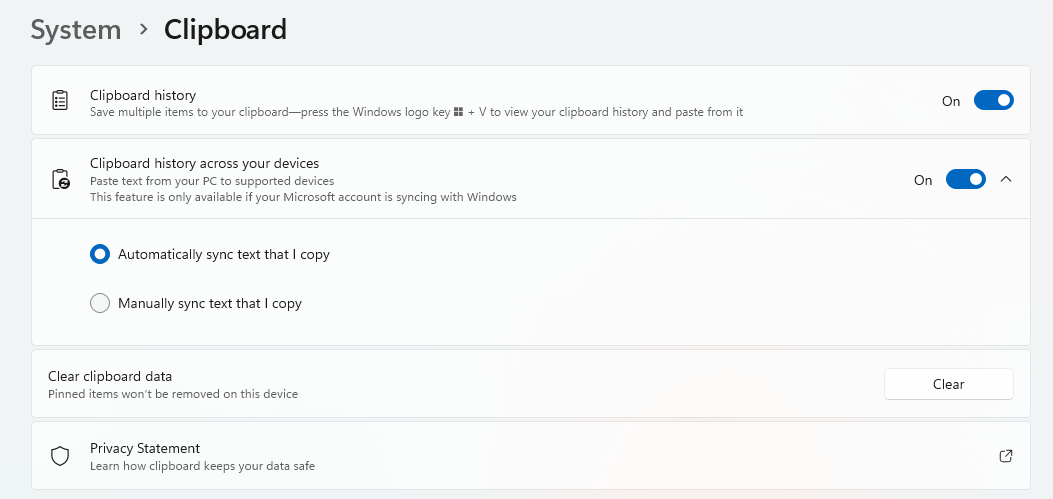Image resolution: width=1053 pixels, height=499 pixels.
Task: Click the Clipboard history title text
Action: coord(143,95)
